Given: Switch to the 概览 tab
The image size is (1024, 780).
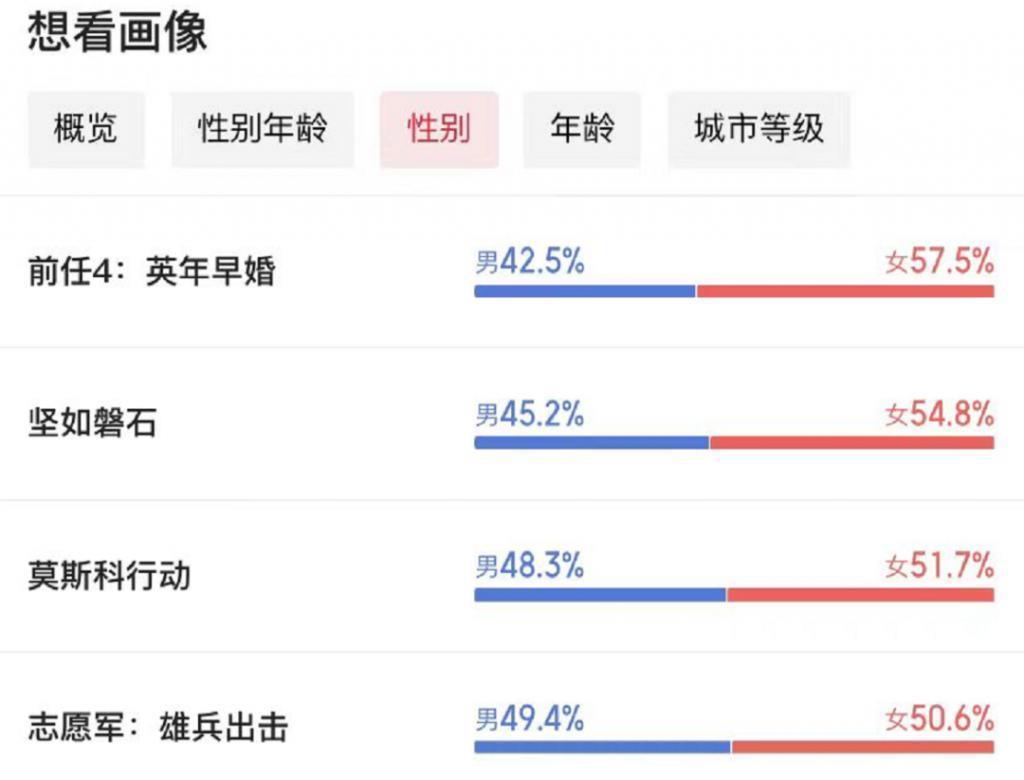Looking at the screenshot, I should tap(85, 129).
